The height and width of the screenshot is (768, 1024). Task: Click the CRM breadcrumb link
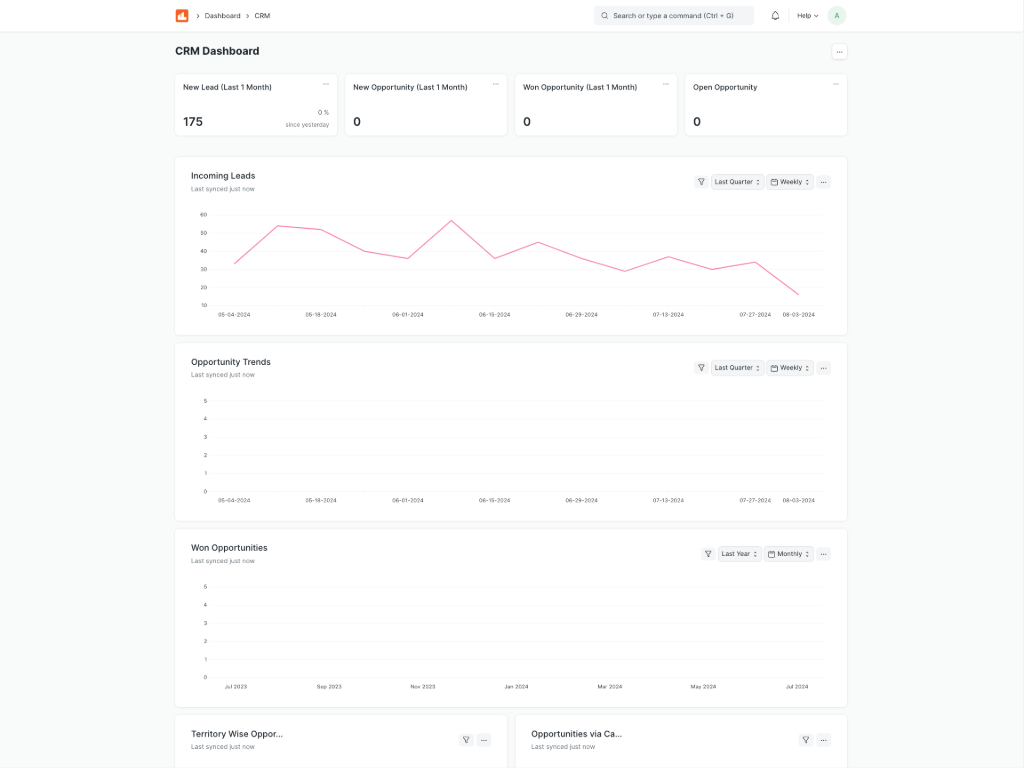coord(262,16)
